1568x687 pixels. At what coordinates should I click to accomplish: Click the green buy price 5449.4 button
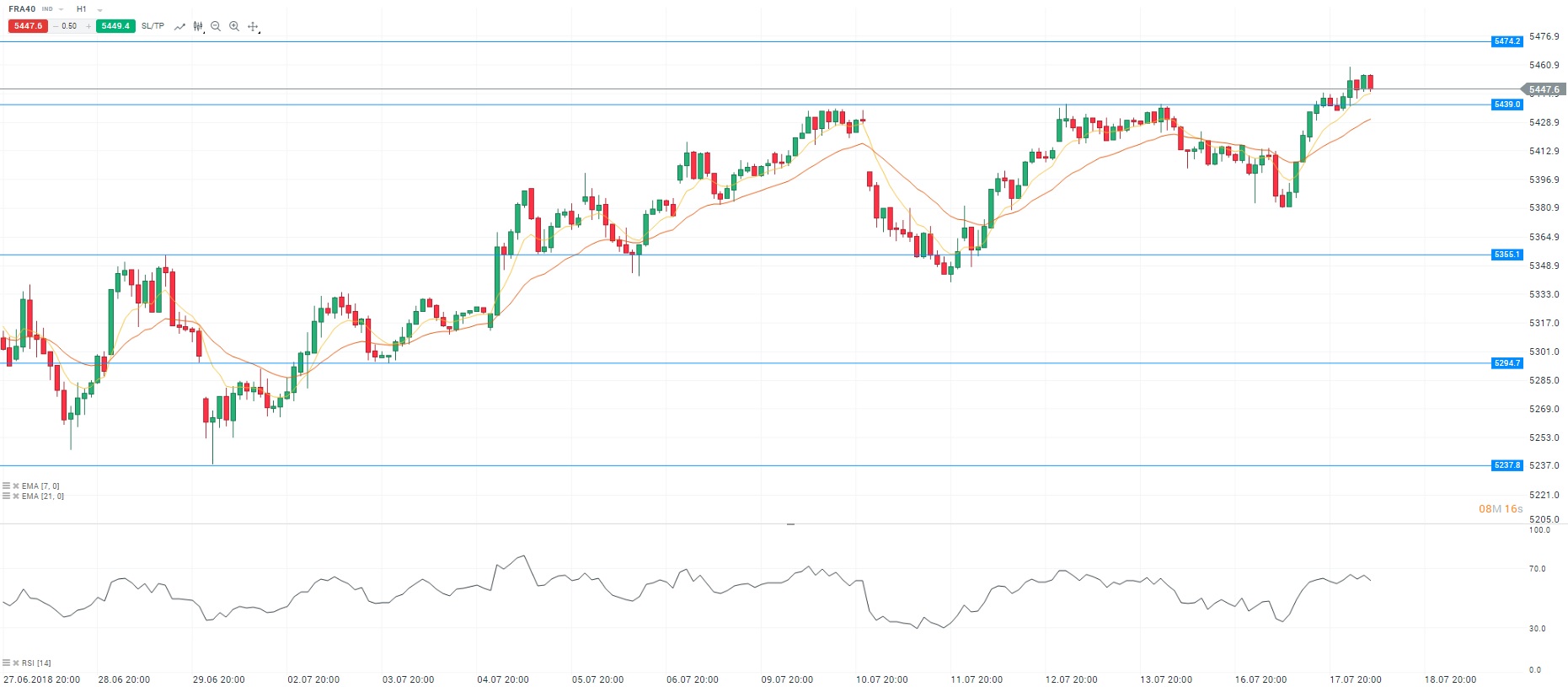click(x=115, y=26)
